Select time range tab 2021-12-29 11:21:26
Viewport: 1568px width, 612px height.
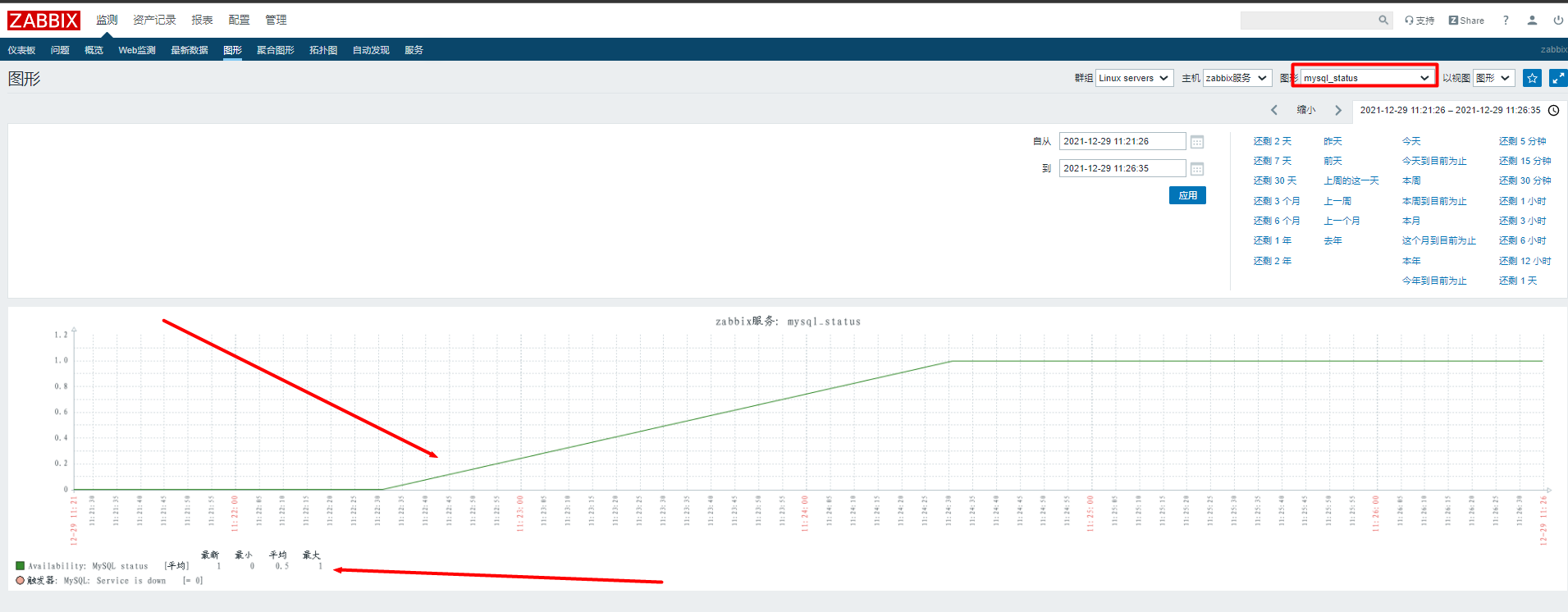[1460, 110]
